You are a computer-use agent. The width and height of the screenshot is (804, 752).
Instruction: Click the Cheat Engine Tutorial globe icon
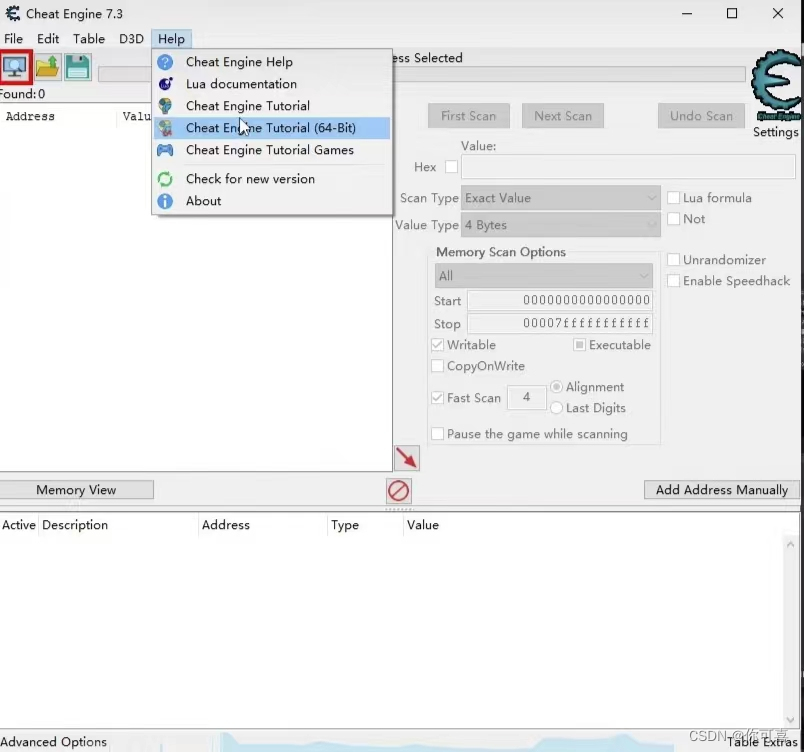[165, 106]
